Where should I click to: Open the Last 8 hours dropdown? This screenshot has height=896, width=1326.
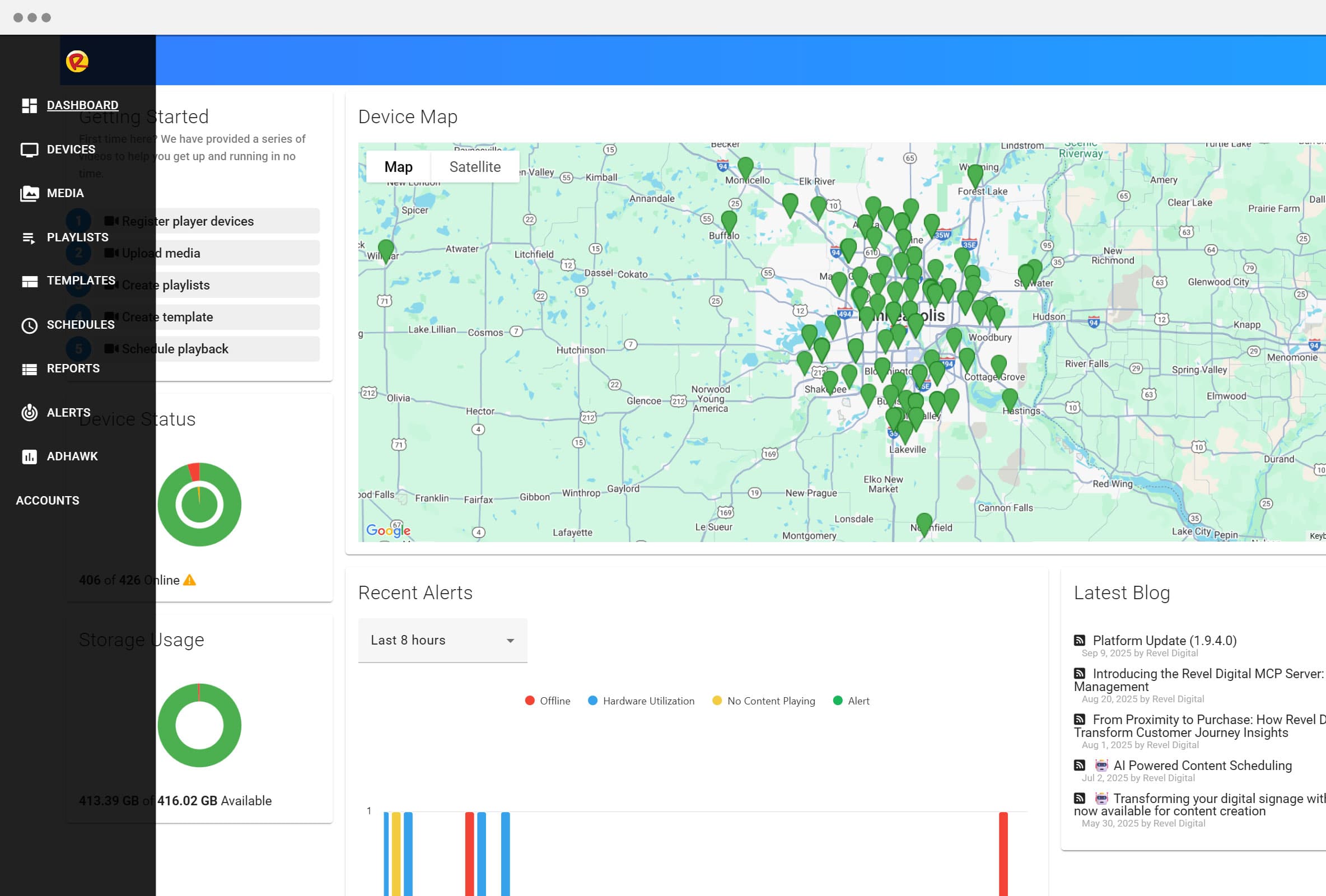(442, 640)
